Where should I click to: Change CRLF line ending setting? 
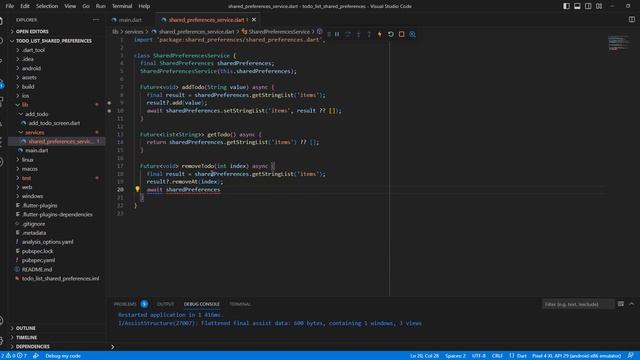click(497, 356)
